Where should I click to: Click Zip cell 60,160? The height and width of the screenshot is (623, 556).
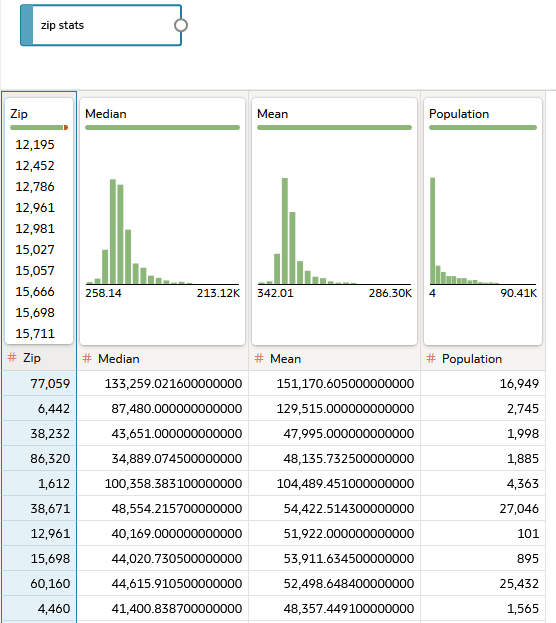tap(39, 584)
